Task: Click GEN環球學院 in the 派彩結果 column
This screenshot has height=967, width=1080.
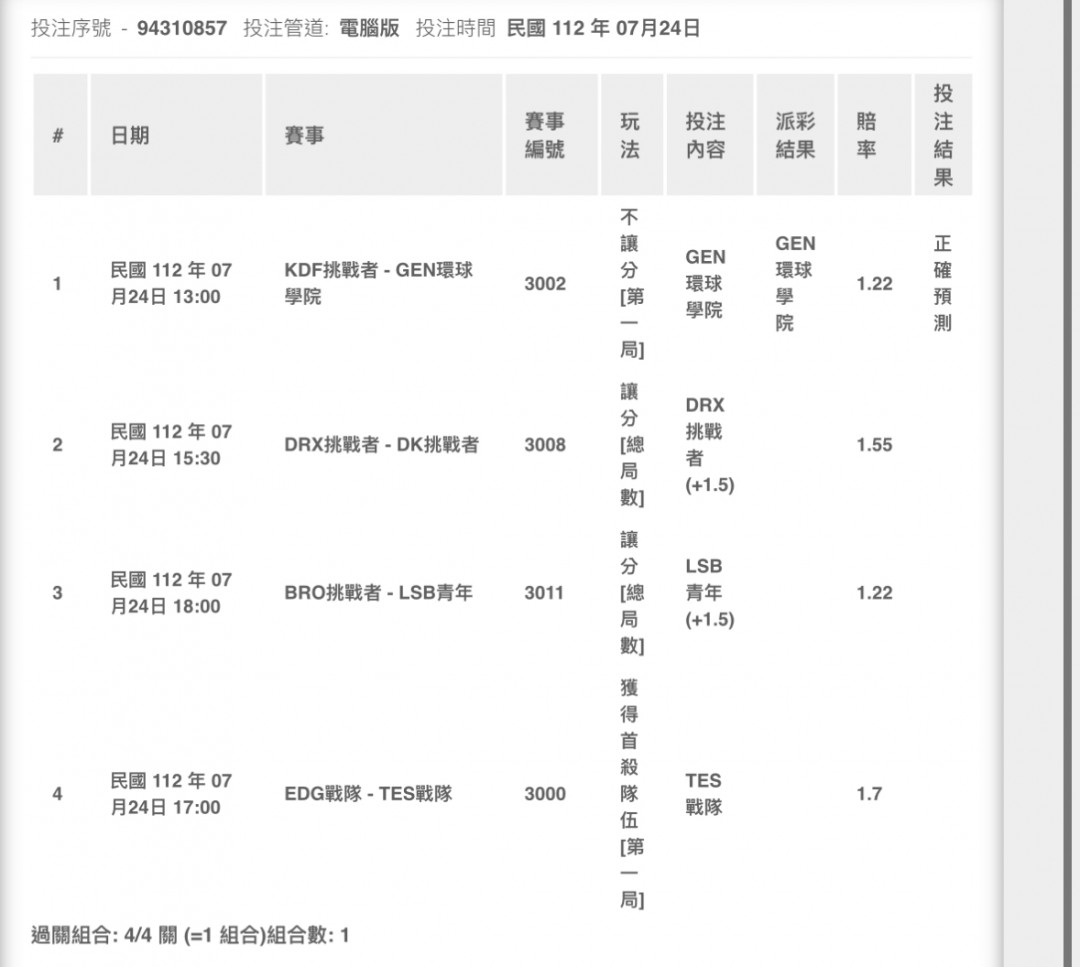Action: coord(796,283)
